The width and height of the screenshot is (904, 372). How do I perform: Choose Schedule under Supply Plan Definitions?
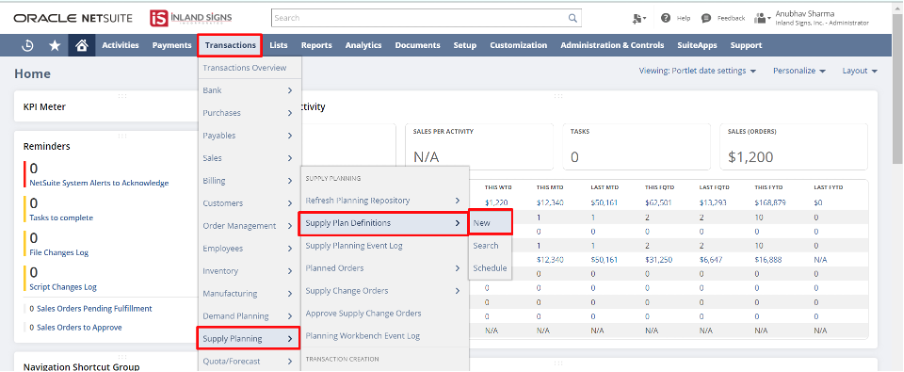(490, 268)
